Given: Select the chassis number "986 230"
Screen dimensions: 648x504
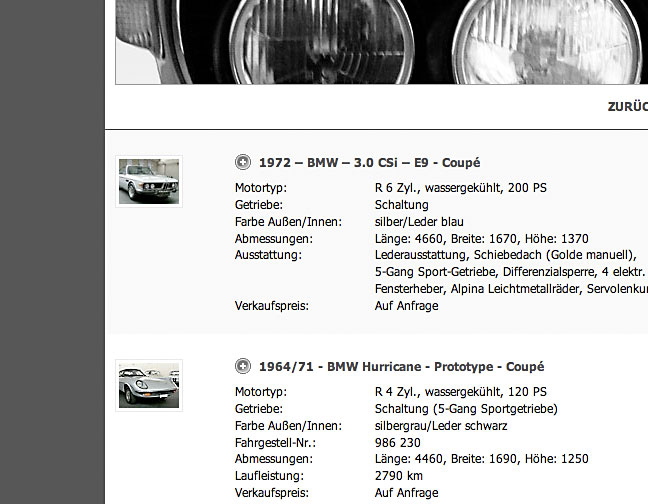Looking at the screenshot, I should (x=398, y=443).
